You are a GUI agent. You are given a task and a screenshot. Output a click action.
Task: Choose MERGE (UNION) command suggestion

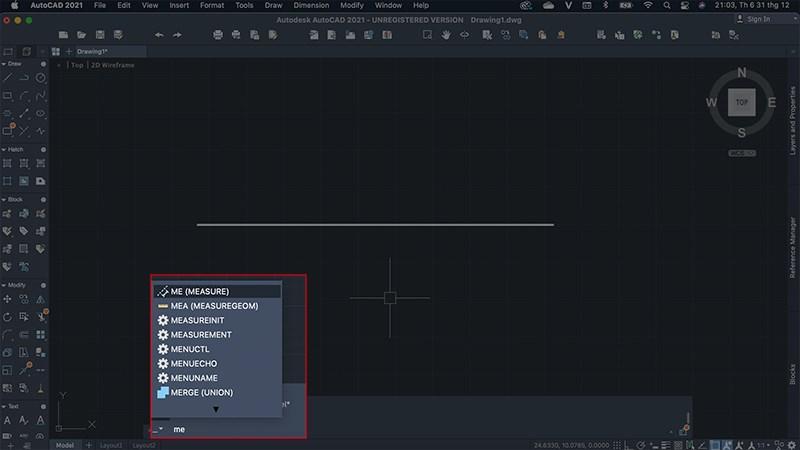[217, 392]
